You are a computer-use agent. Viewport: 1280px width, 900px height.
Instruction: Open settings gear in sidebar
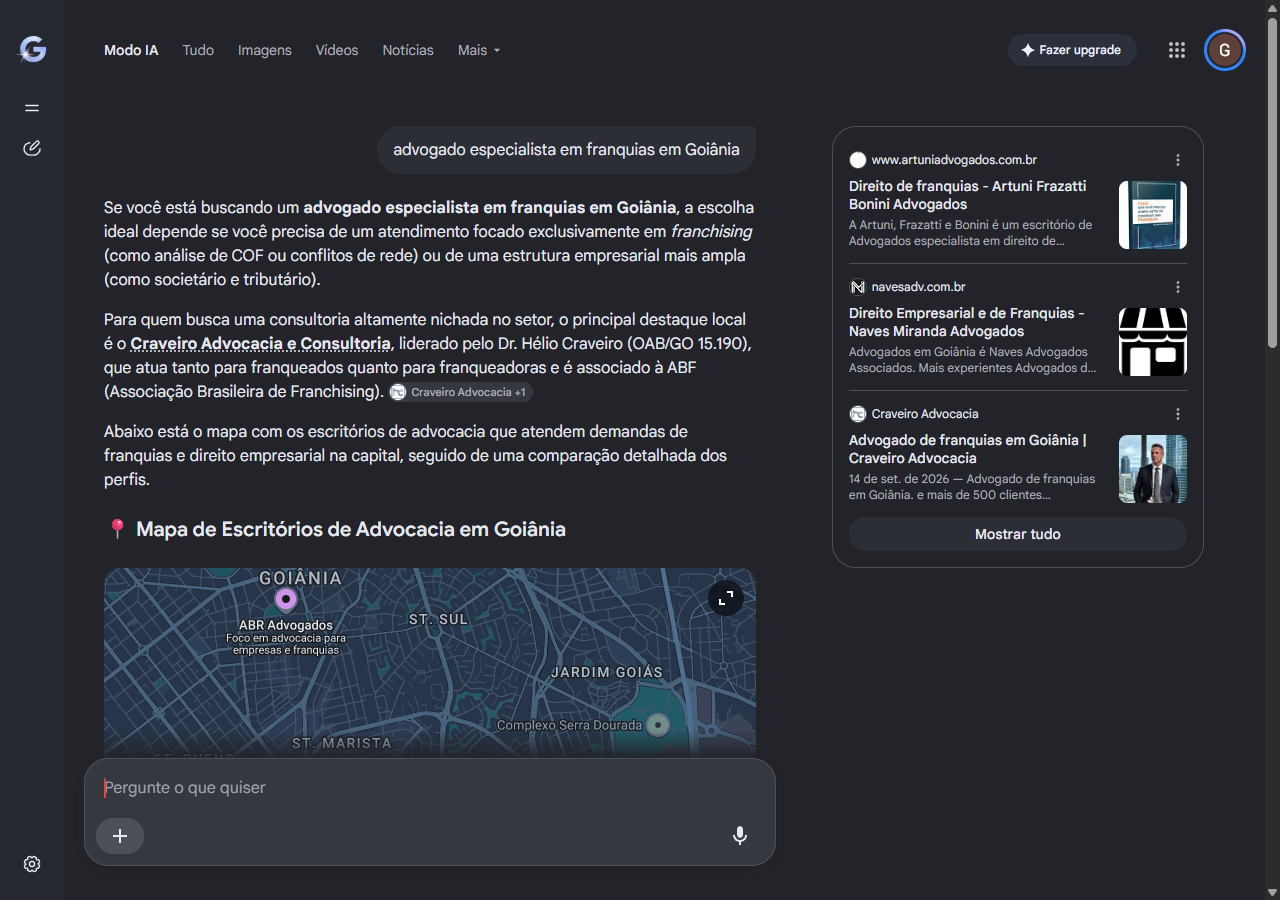click(x=32, y=864)
